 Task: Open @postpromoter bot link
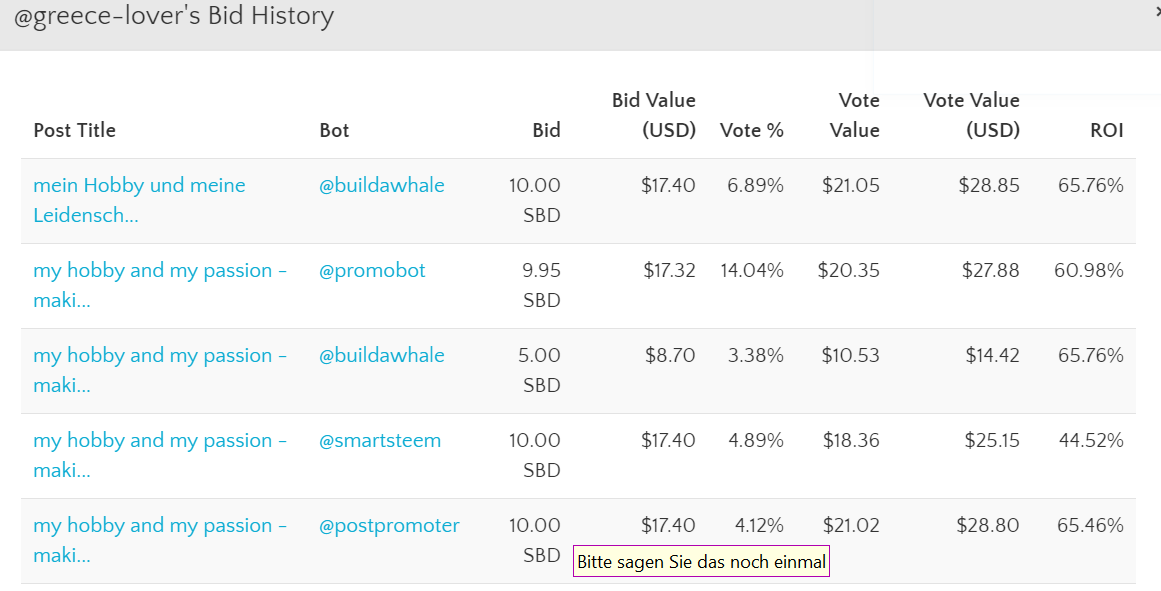pos(389,526)
